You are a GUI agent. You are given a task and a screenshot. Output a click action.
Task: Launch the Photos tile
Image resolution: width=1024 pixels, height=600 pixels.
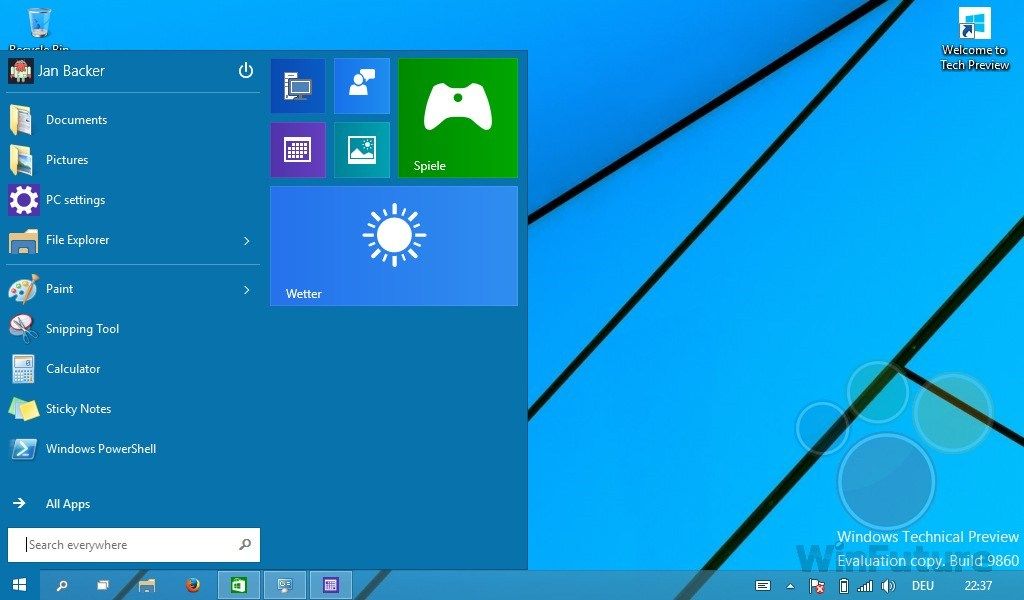point(361,150)
